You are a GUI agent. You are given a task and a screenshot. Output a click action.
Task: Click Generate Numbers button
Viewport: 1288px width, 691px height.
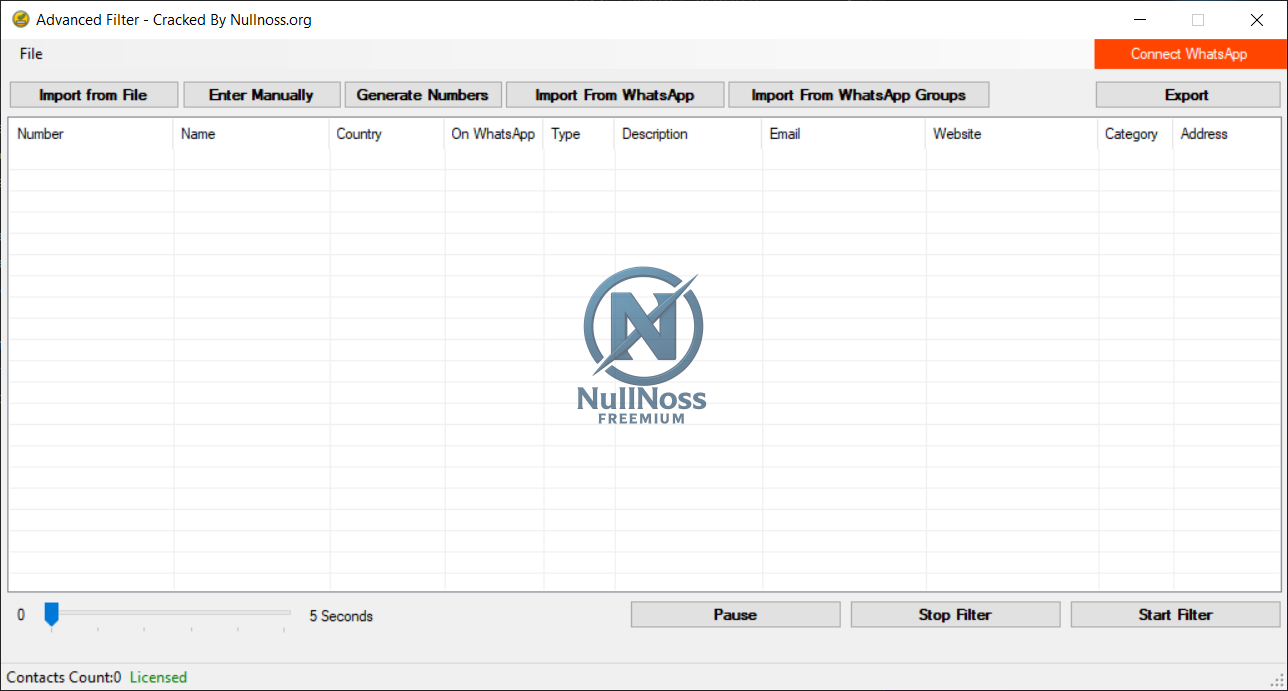[422, 95]
